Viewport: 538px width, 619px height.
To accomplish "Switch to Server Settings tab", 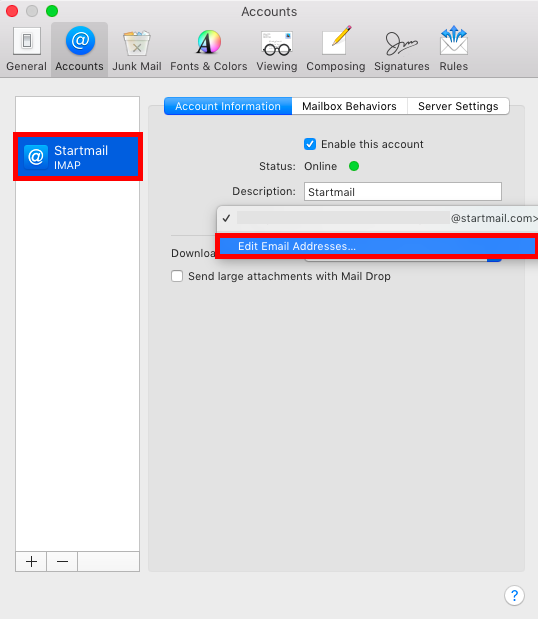I will (x=458, y=106).
